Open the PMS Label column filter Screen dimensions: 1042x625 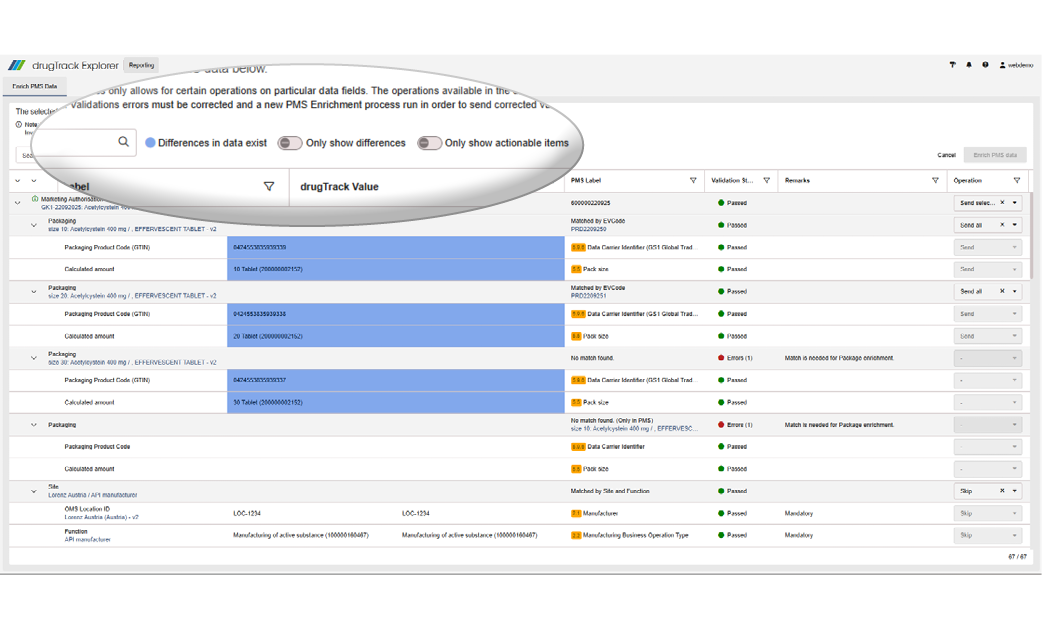693,181
